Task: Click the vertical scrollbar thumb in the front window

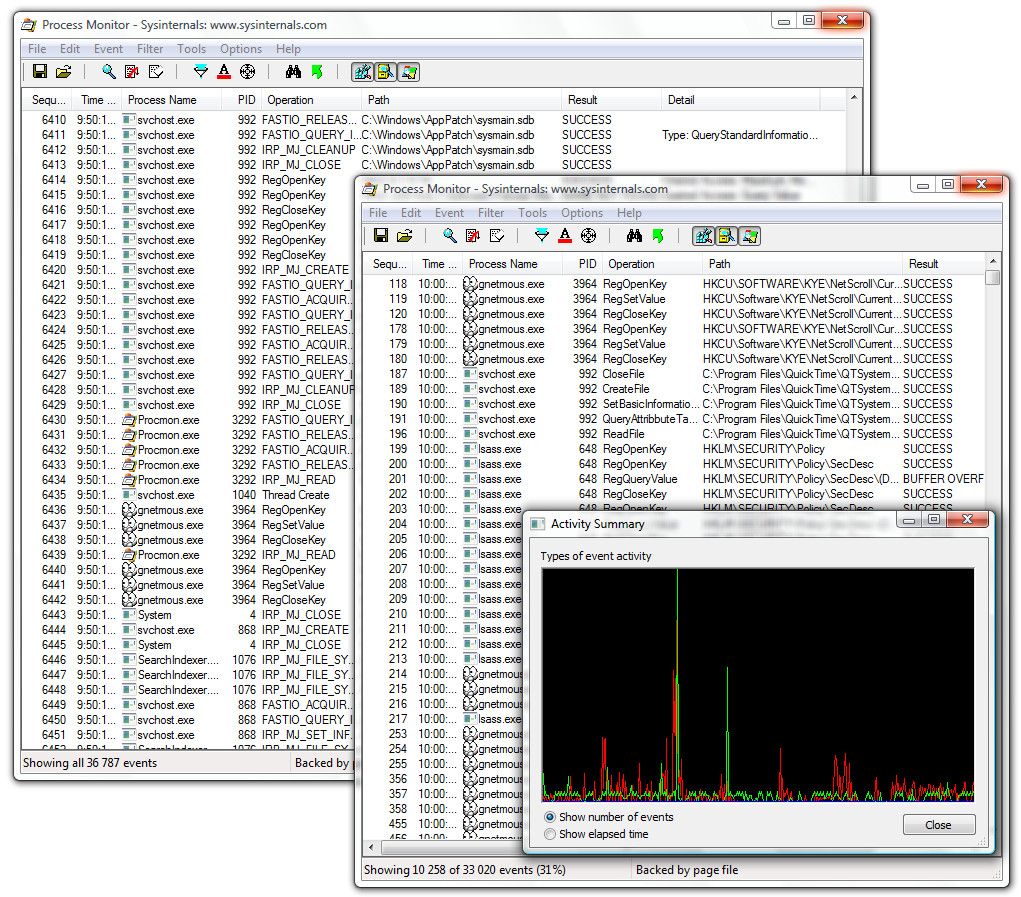Action: 992,277
